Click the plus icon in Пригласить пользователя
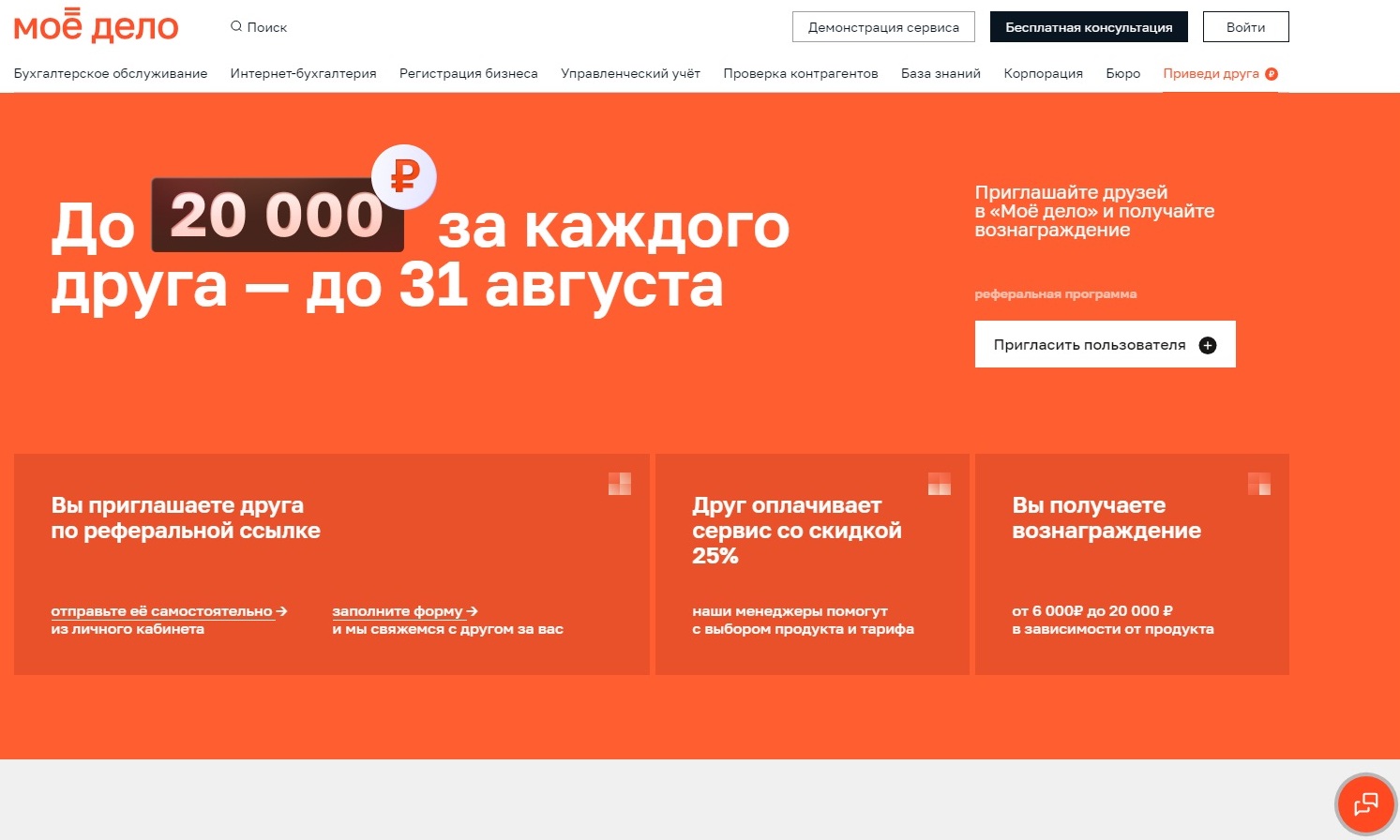Image resolution: width=1400 pixels, height=840 pixels. point(1208,345)
